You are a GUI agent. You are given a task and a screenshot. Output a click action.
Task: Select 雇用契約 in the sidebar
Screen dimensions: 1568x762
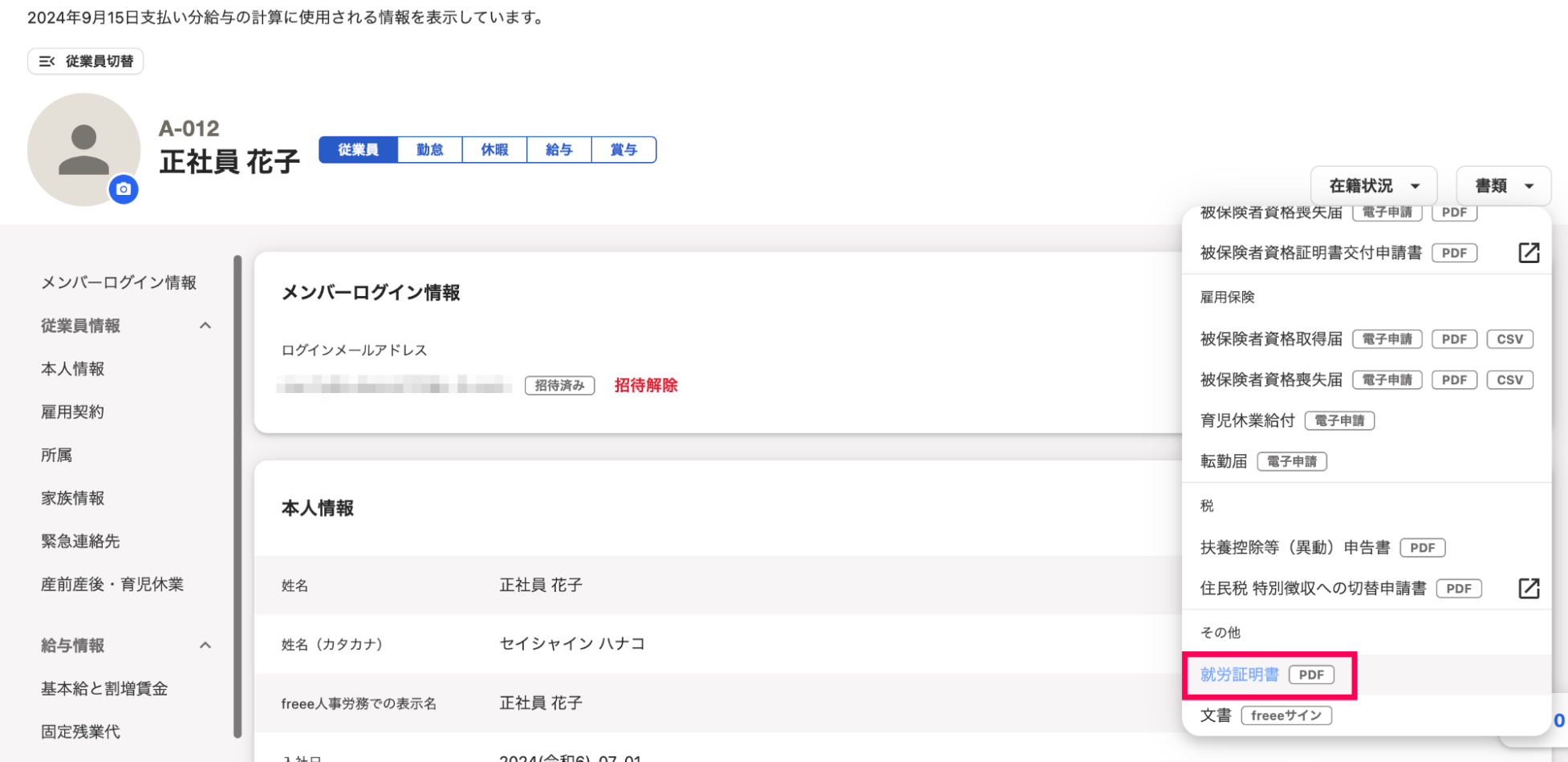click(73, 412)
